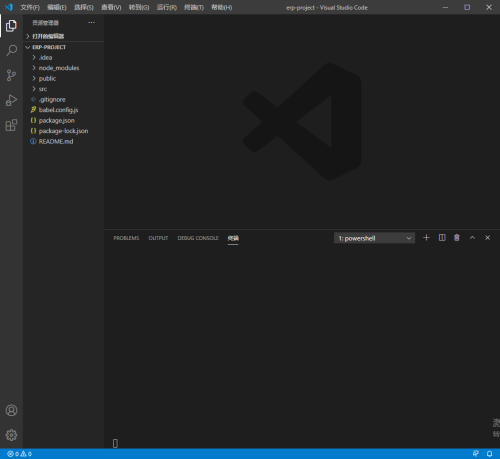Image resolution: width=500 pixels, height=459 pixels.
Task: Open the Run (R) menu
Action: coord(167,7)
